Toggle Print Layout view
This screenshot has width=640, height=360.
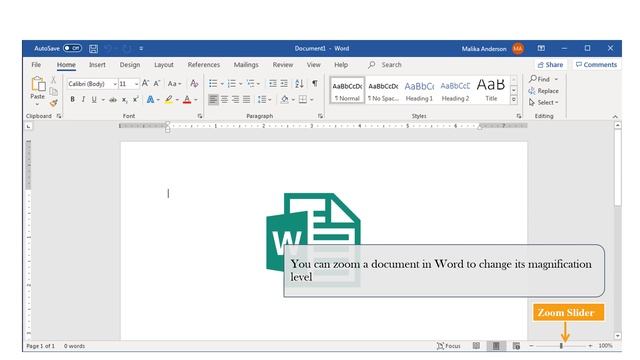coord(496,346)
